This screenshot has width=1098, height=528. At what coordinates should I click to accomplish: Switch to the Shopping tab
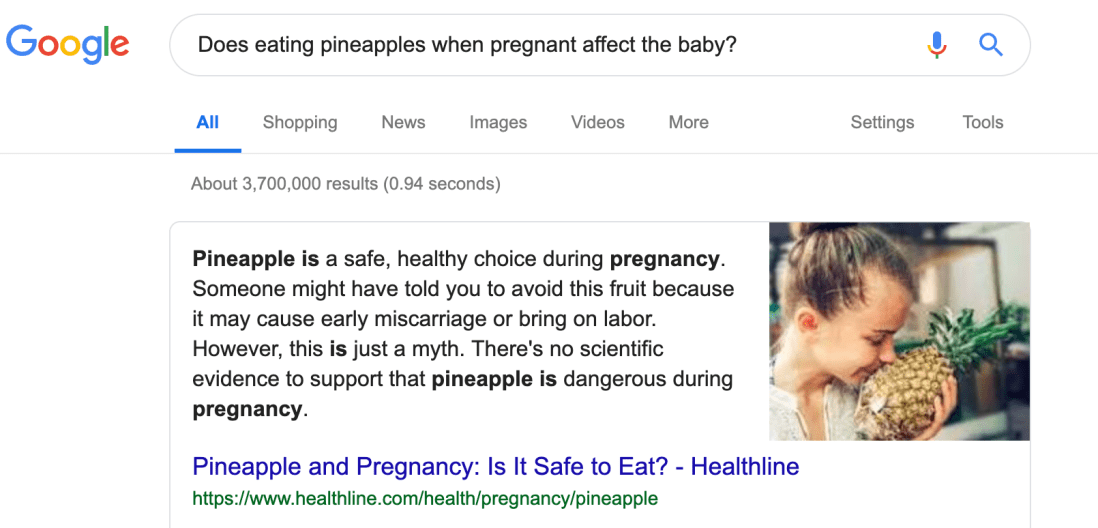click(300, 122)
